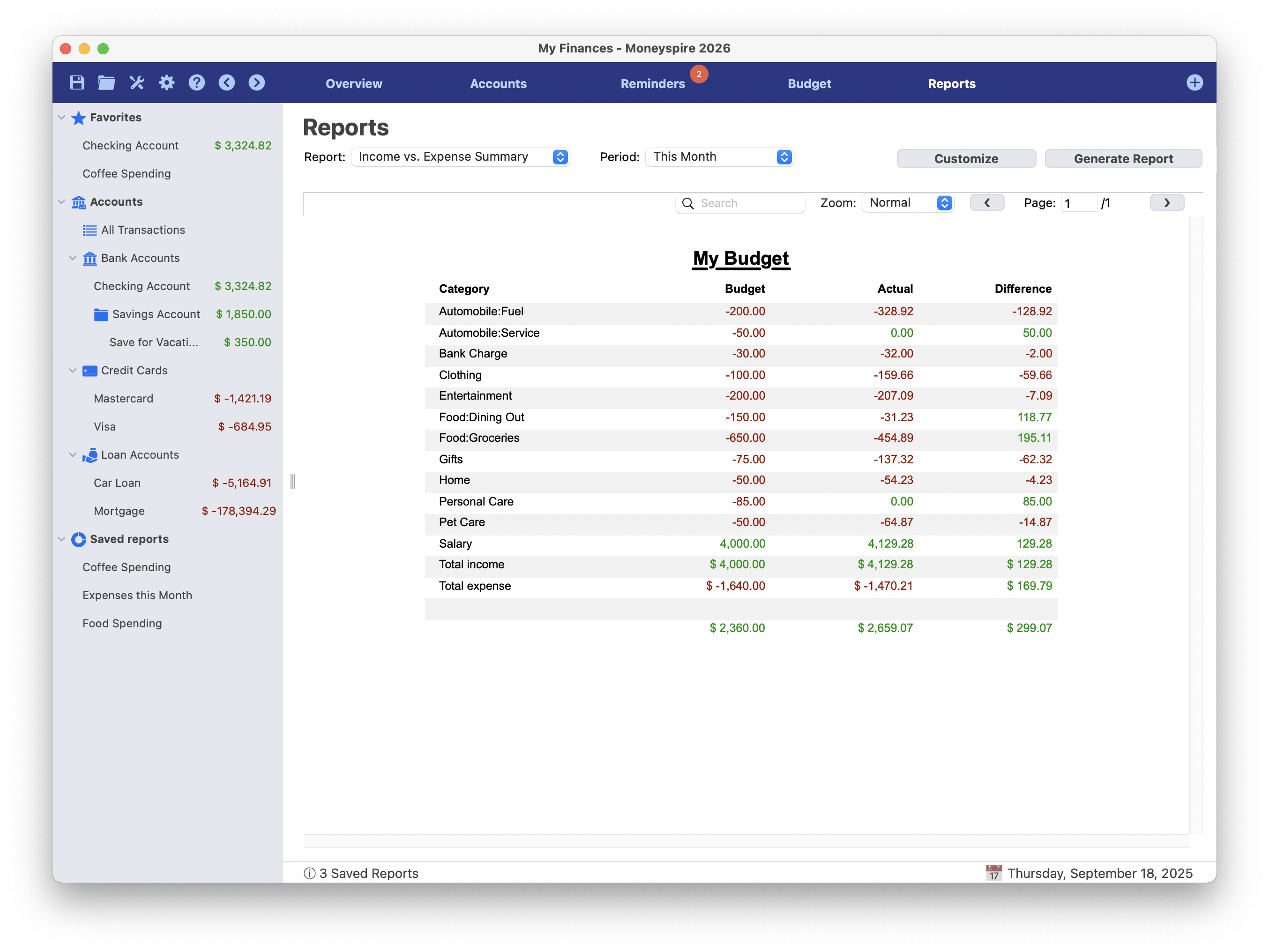Collapse the Bank Accounts group
Viewport: 1269px width, 952px height.
tap(73, 258)
